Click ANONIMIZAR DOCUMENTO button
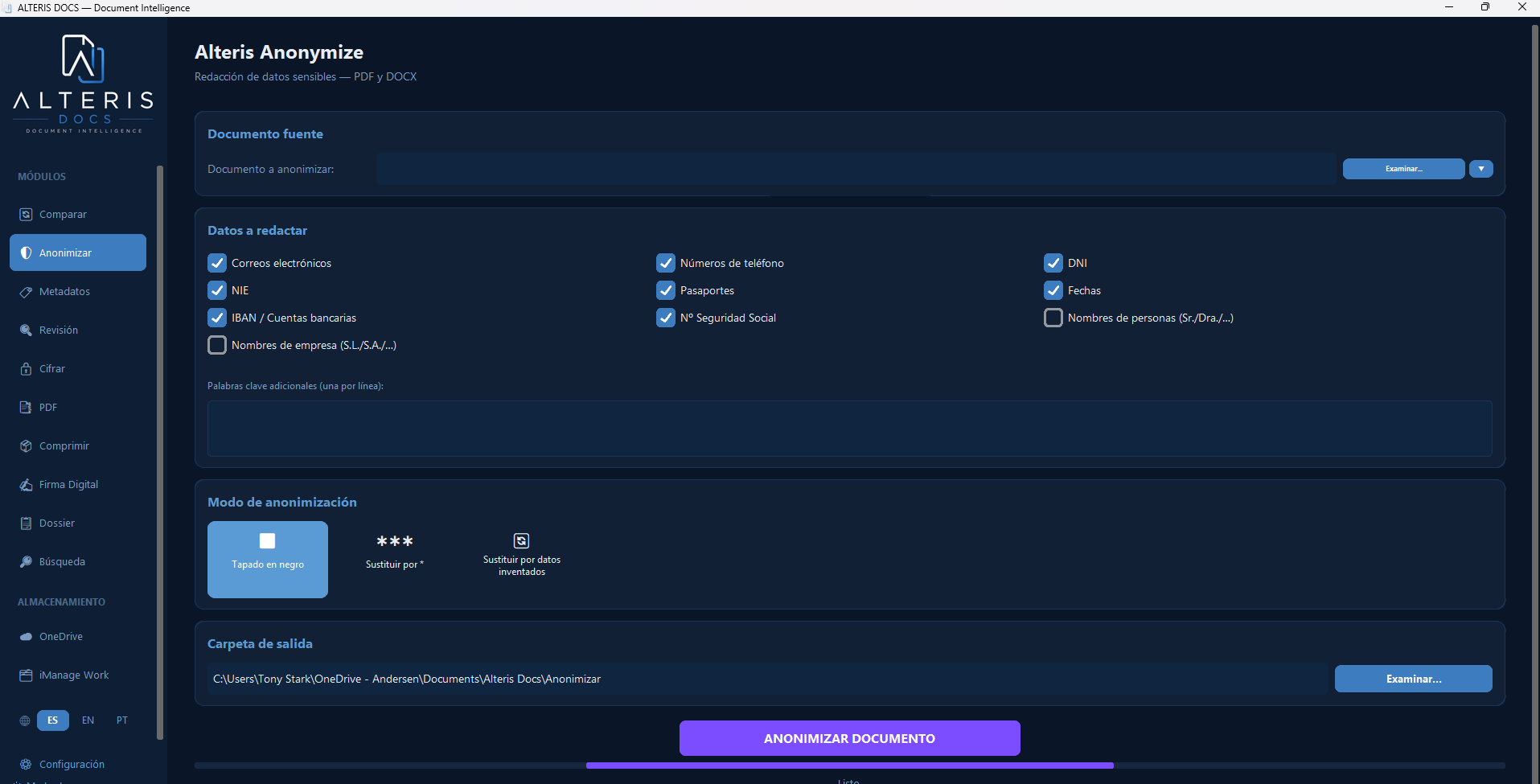This screenshot has height=784, width=1540. [x=850, y=738]
